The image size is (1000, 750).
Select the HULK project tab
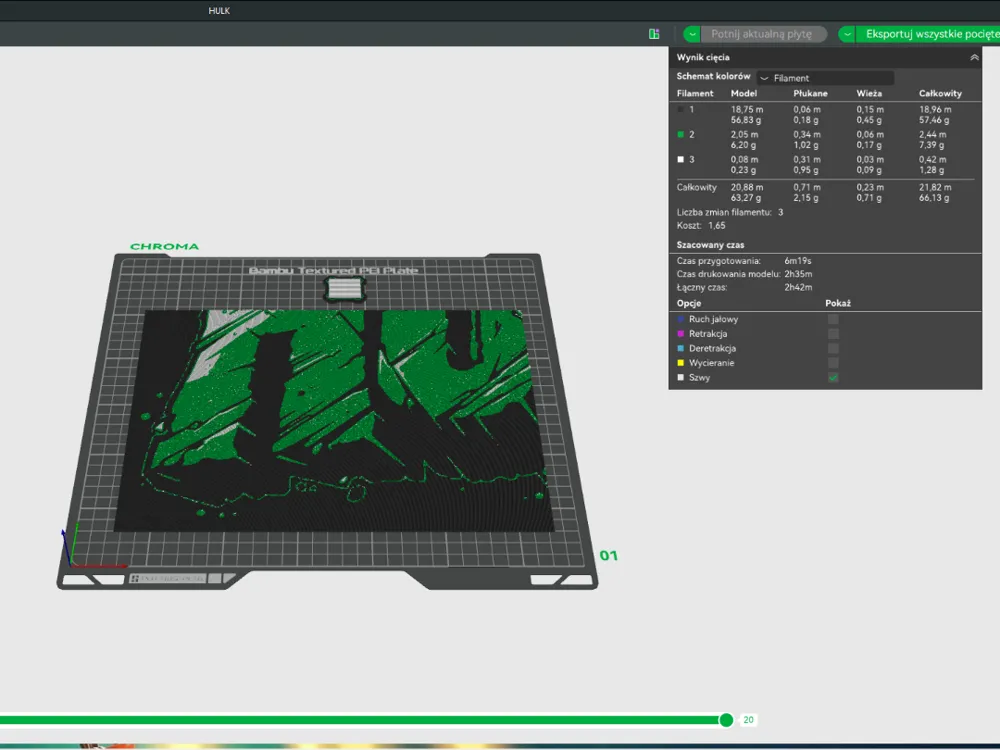click(219, 11)
